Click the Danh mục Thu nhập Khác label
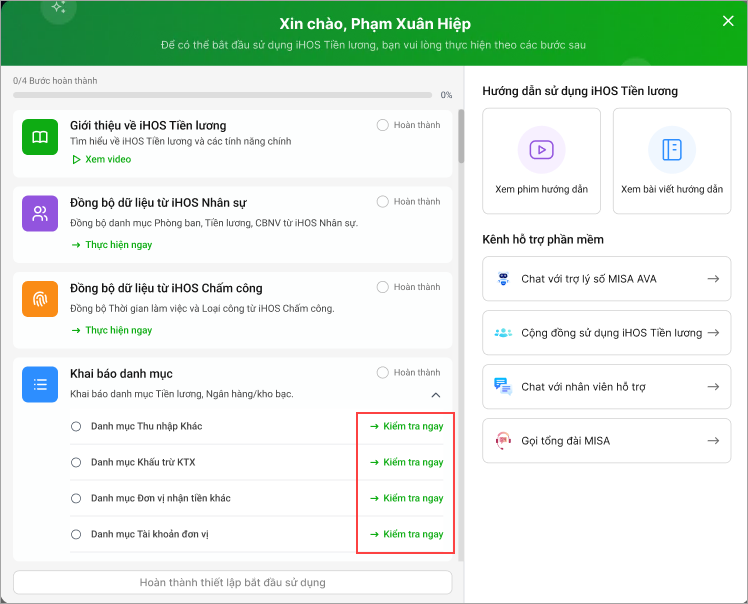The height and width of the screenshot is (604, 748). click(x=146, y=426)
